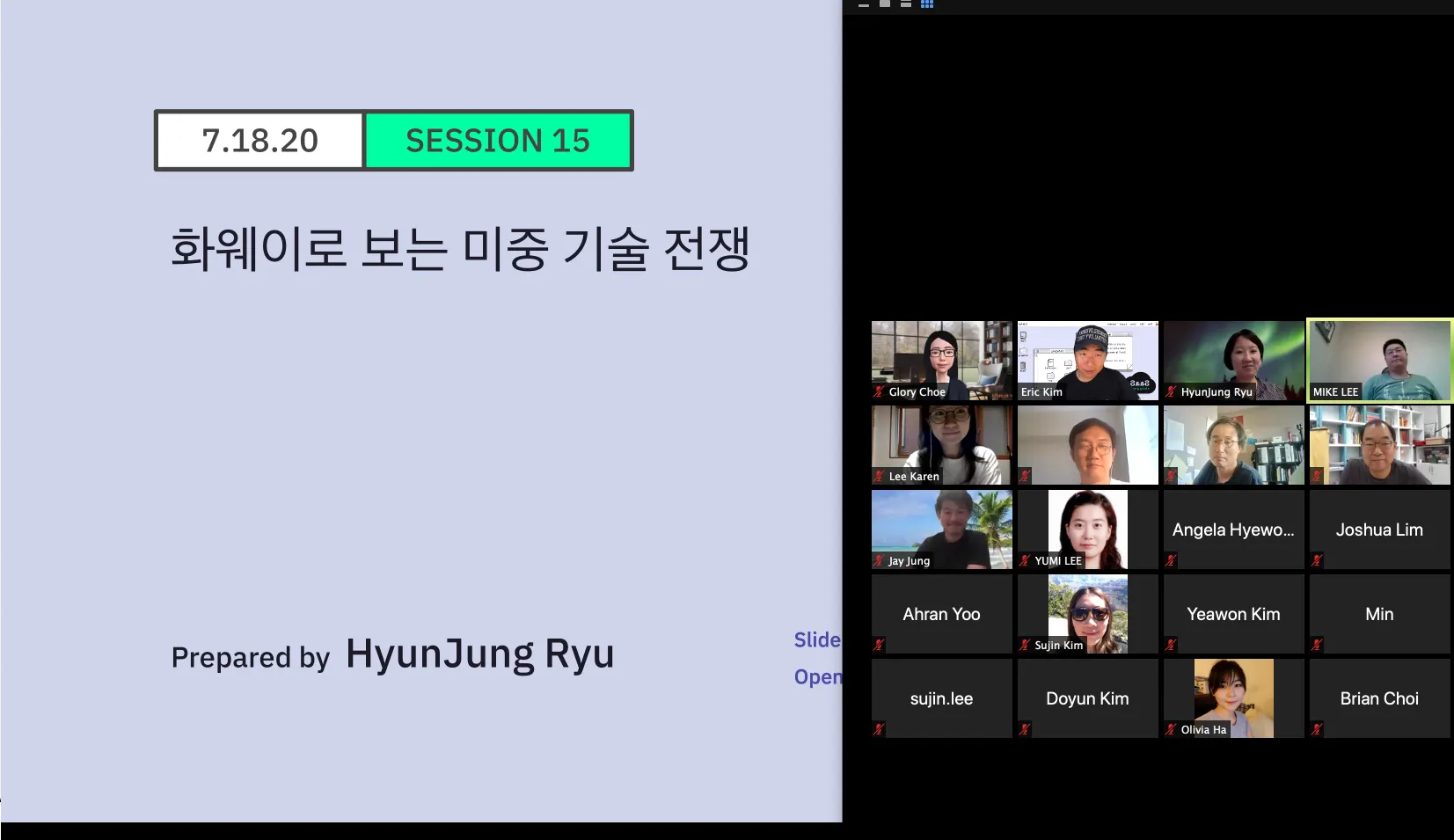
Task: Select Eric Kim's video tile
Action: tap(1088, 361)
